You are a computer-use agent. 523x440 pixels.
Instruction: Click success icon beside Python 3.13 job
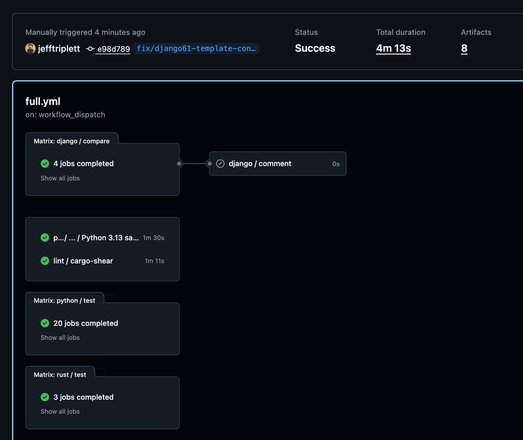coord(45,238)
